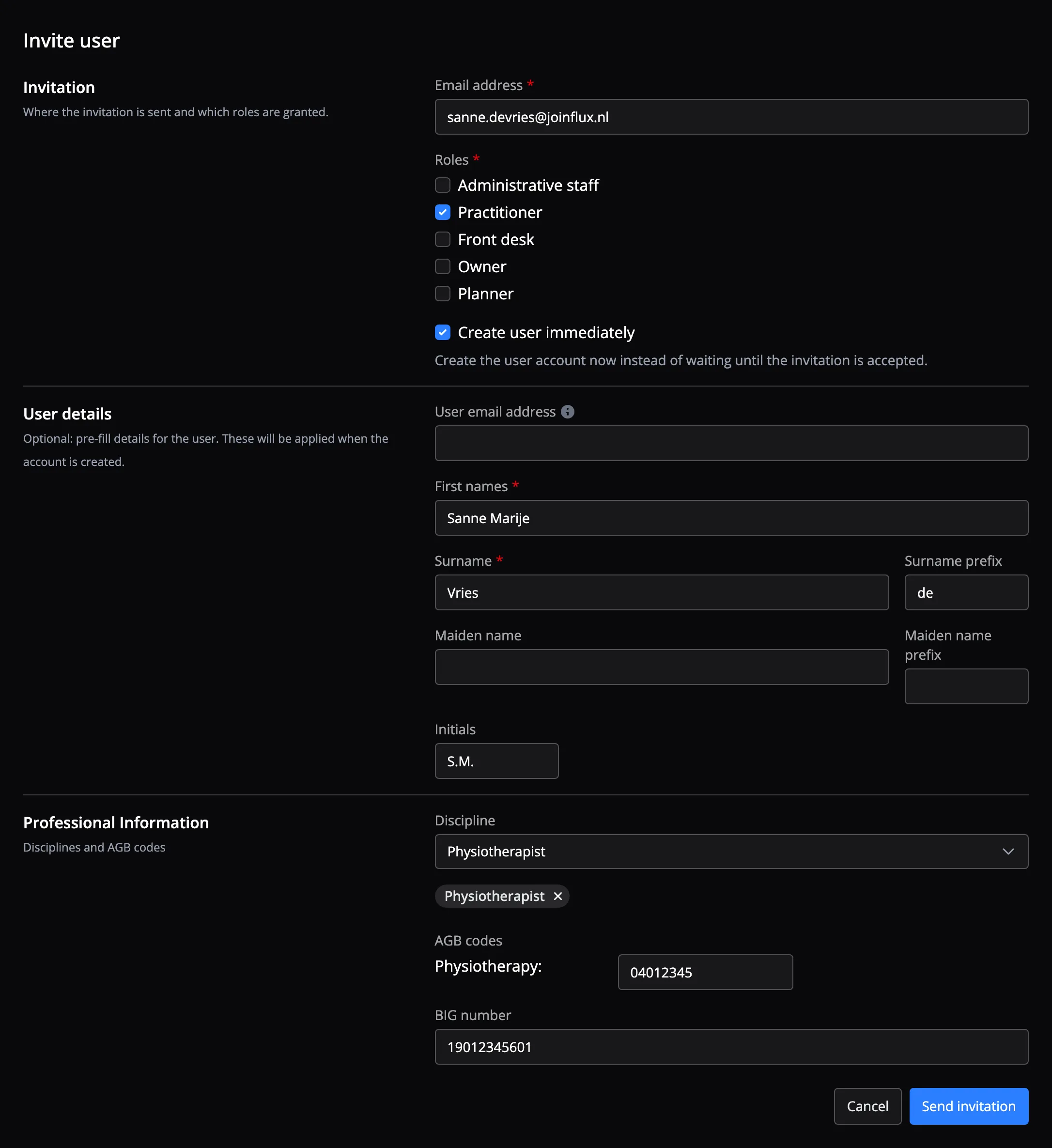Click the Initials field

pos(496,761)
